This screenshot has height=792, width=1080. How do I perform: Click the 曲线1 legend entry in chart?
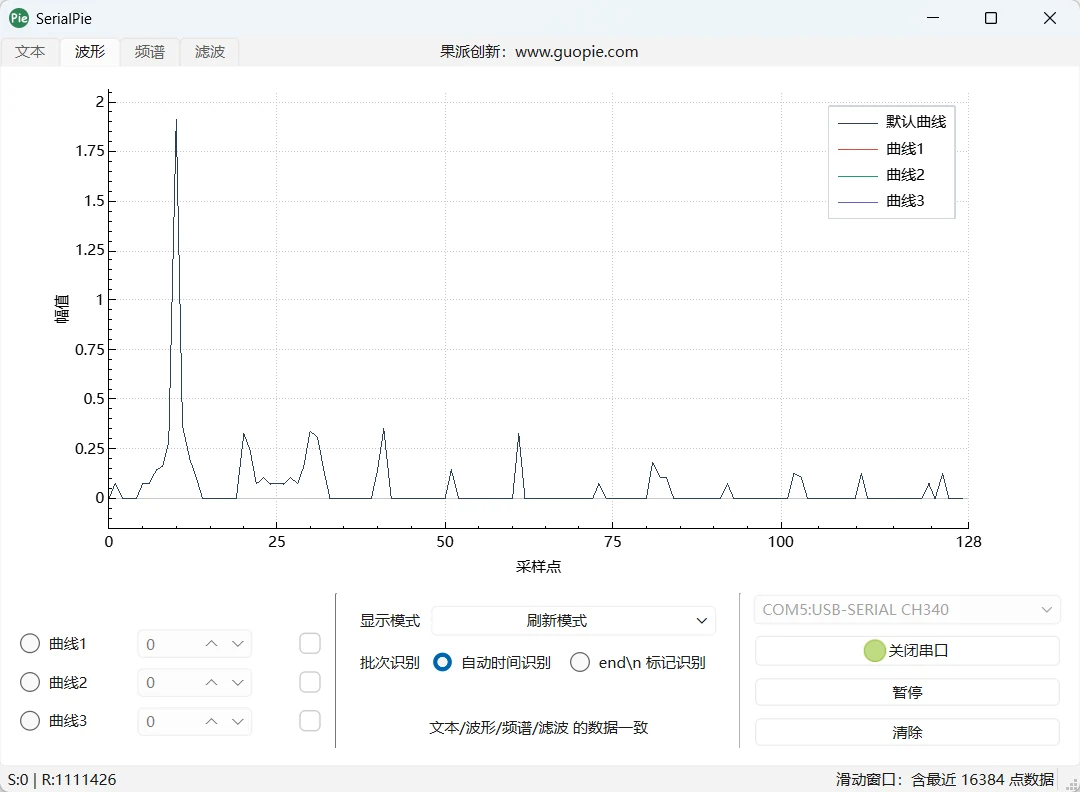pyautogui.click(x=881, y=149)
